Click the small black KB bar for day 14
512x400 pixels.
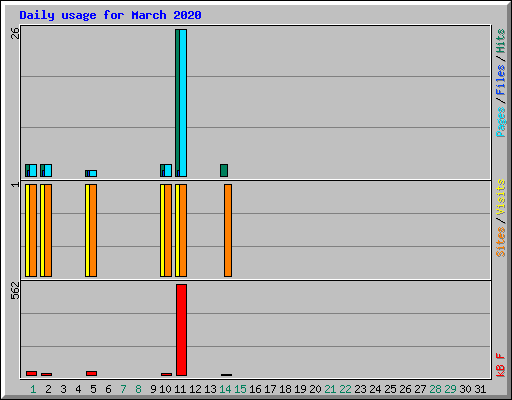(x=226, y=375)
